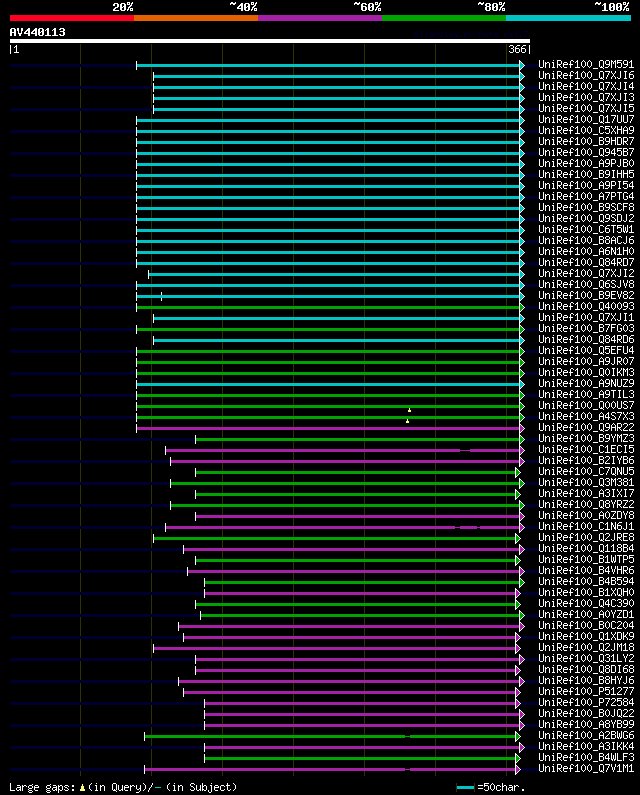This screenshot has height=795, width=640.
Task: Open the UniRef100_Q118B4 entry
Action: [x=586, y=548]
